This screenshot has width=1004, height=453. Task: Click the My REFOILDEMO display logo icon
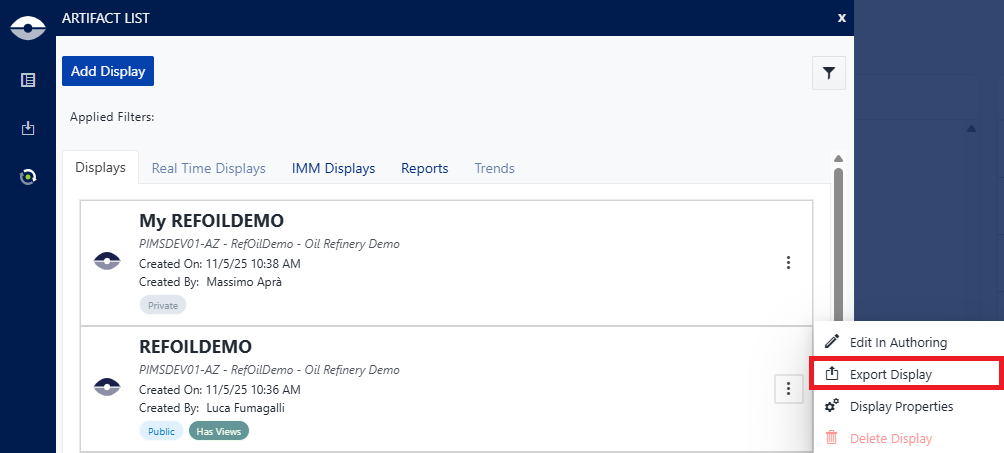107,261
